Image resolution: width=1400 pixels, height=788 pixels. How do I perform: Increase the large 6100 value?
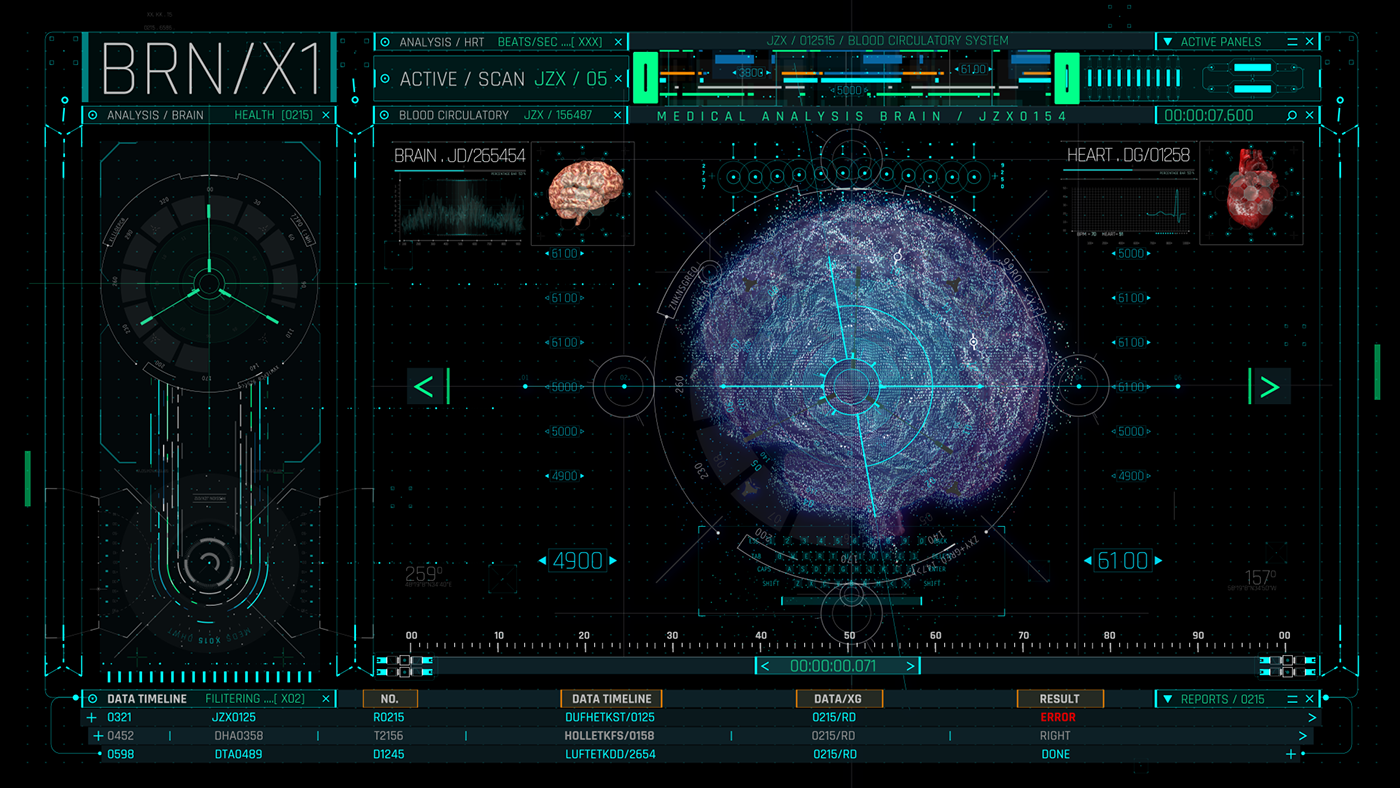pyautogui.click(x=1158, y=561)
